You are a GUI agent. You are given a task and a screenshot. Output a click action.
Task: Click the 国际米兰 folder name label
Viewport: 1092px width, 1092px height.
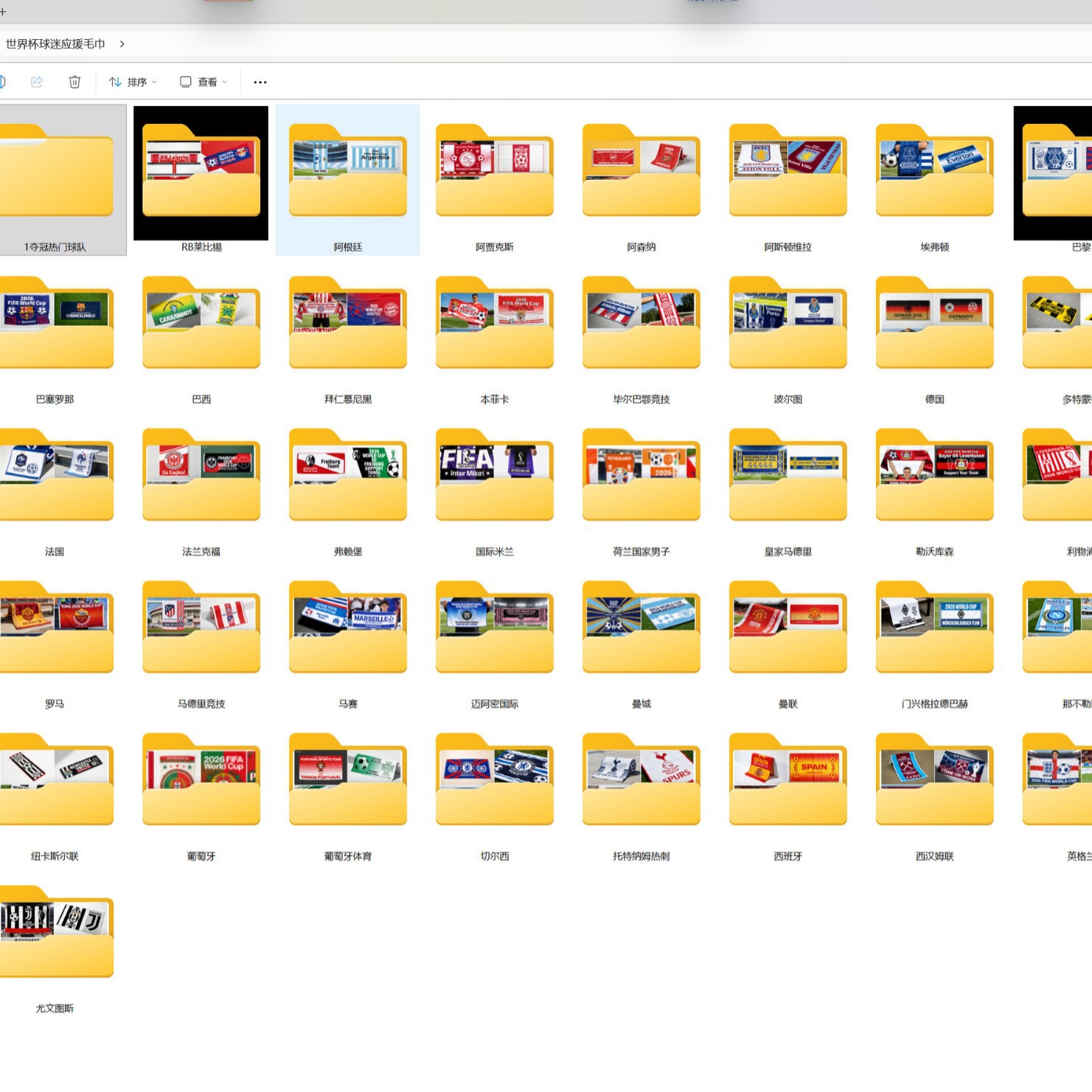(495, 552)
